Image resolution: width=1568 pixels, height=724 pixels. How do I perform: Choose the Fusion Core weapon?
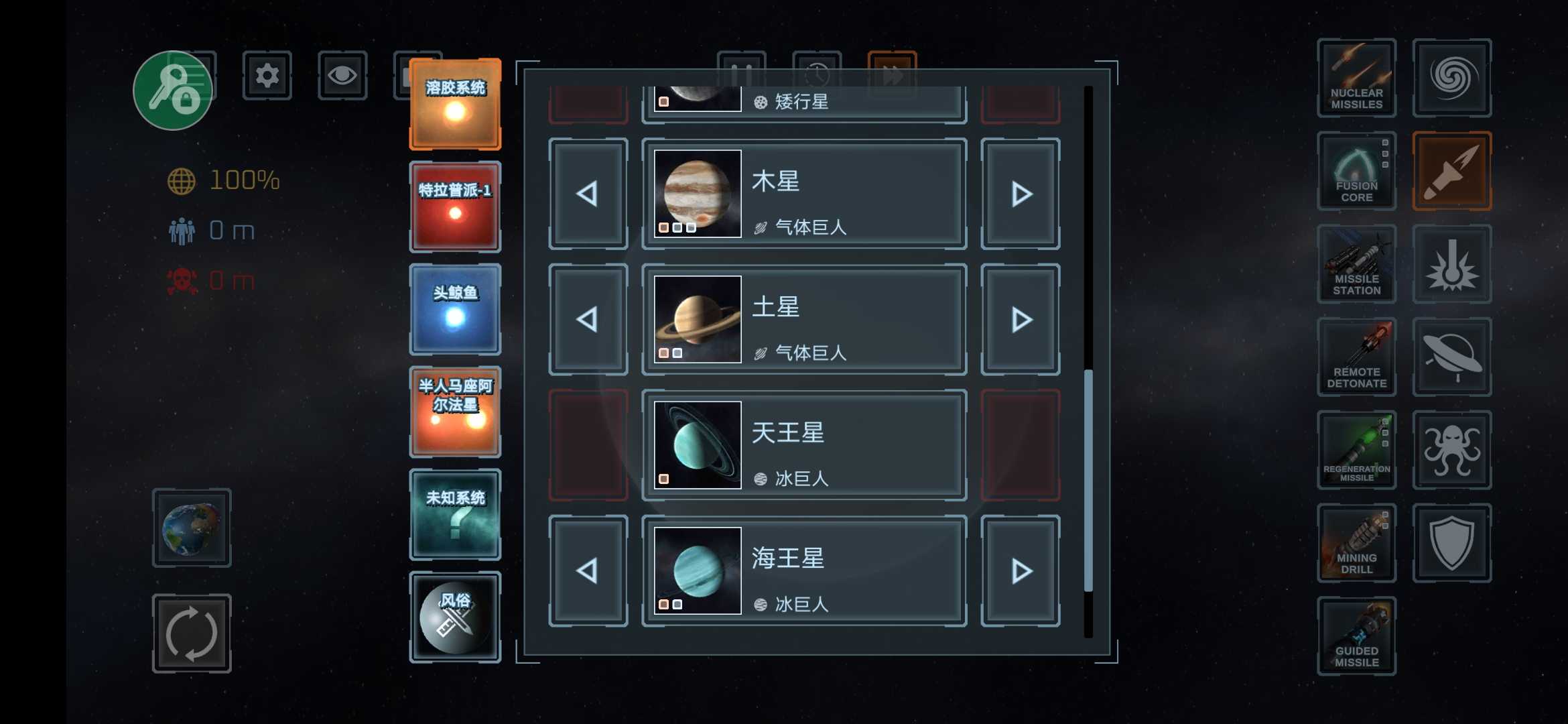1356,171
